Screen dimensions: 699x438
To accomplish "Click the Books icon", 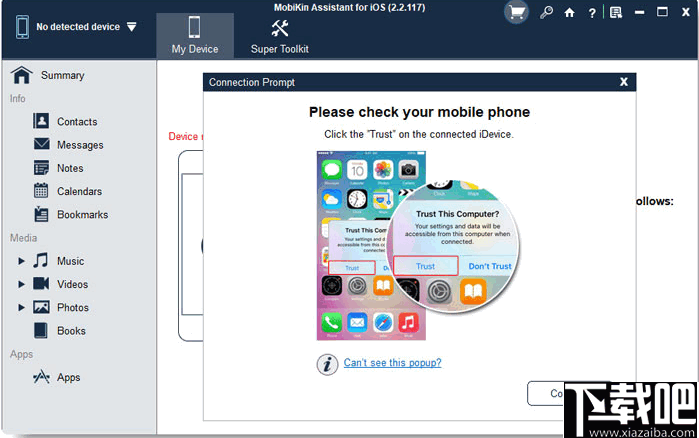I will [x=41, y=331].
